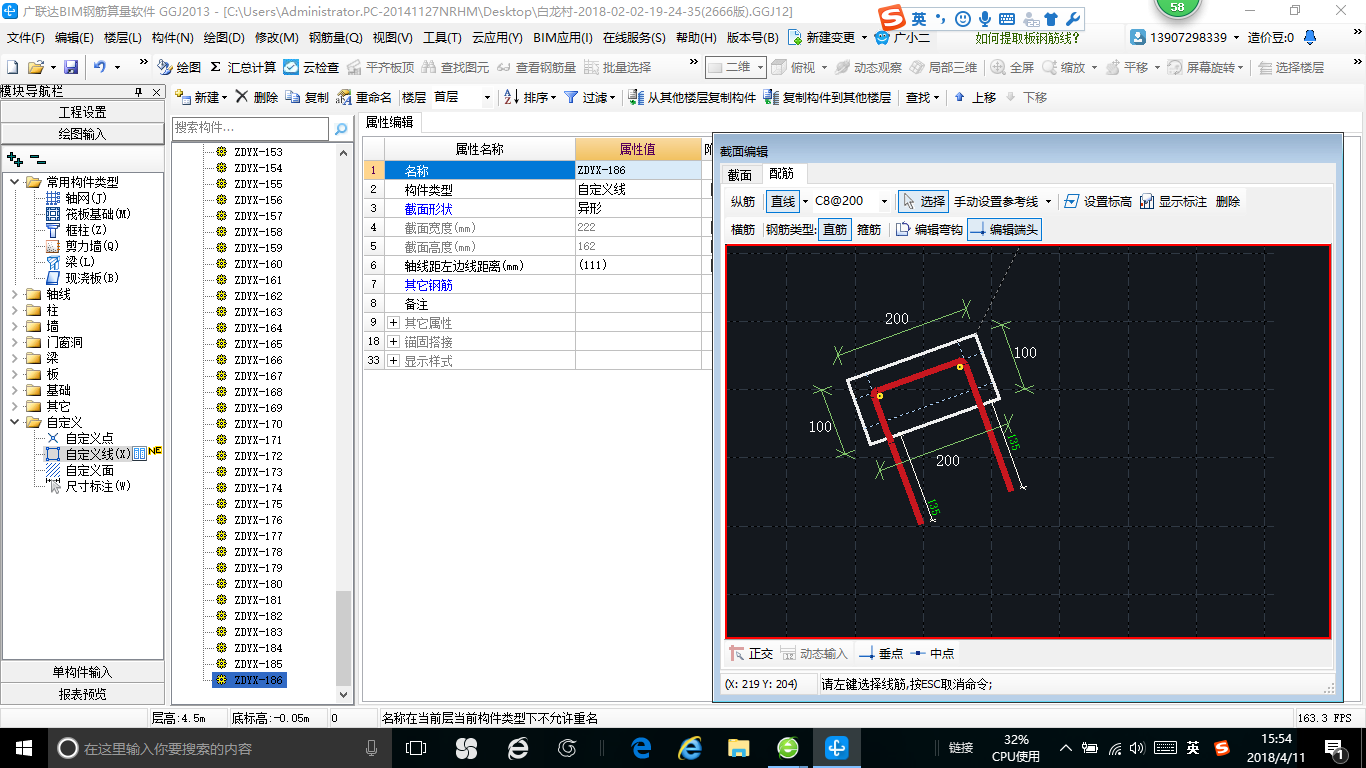Expand 显示样式 row
The width and height of the screenshot is (1366, 768).
coord(394,361)
